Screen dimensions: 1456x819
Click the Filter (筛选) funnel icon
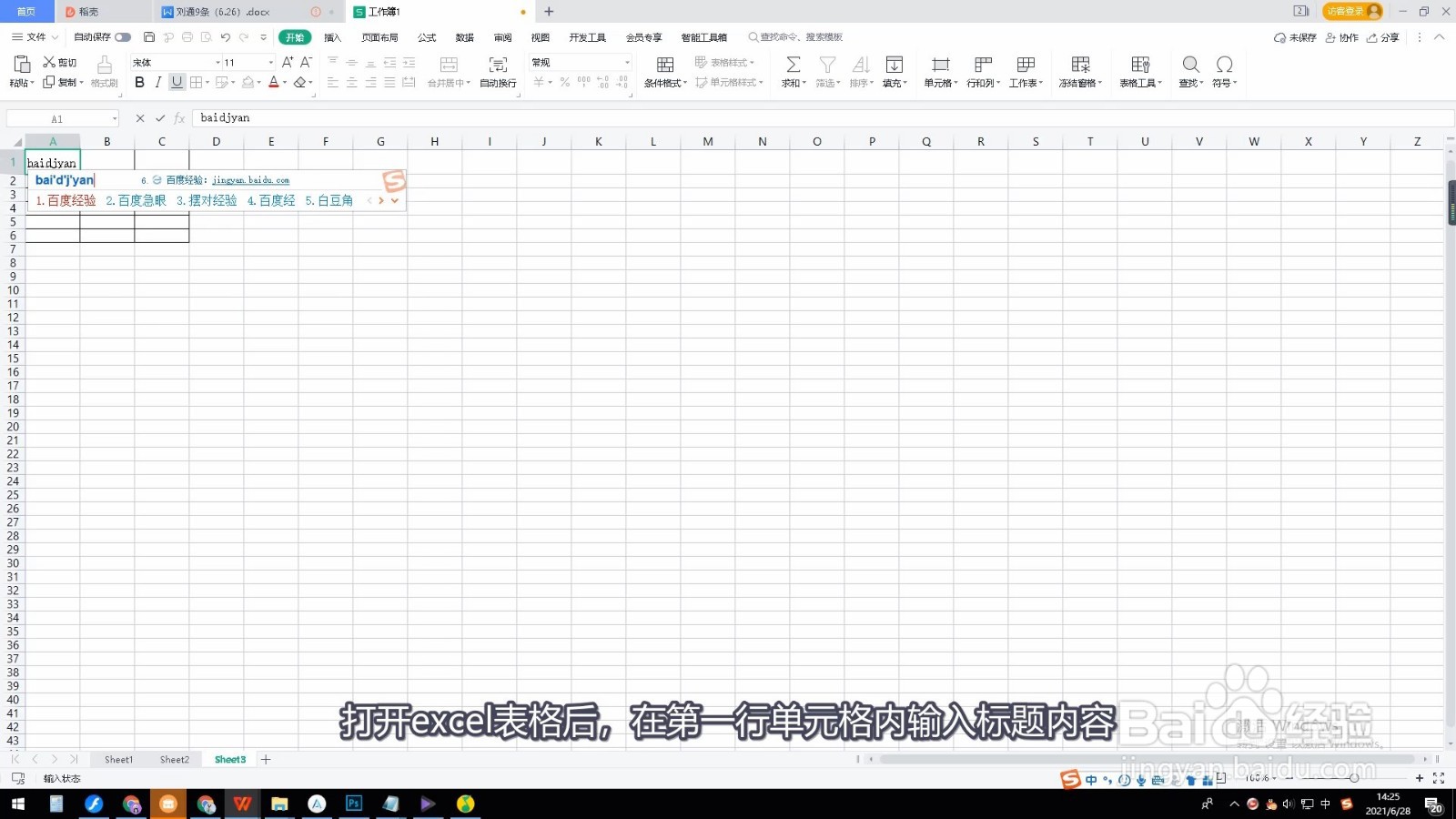coord(827,65)
